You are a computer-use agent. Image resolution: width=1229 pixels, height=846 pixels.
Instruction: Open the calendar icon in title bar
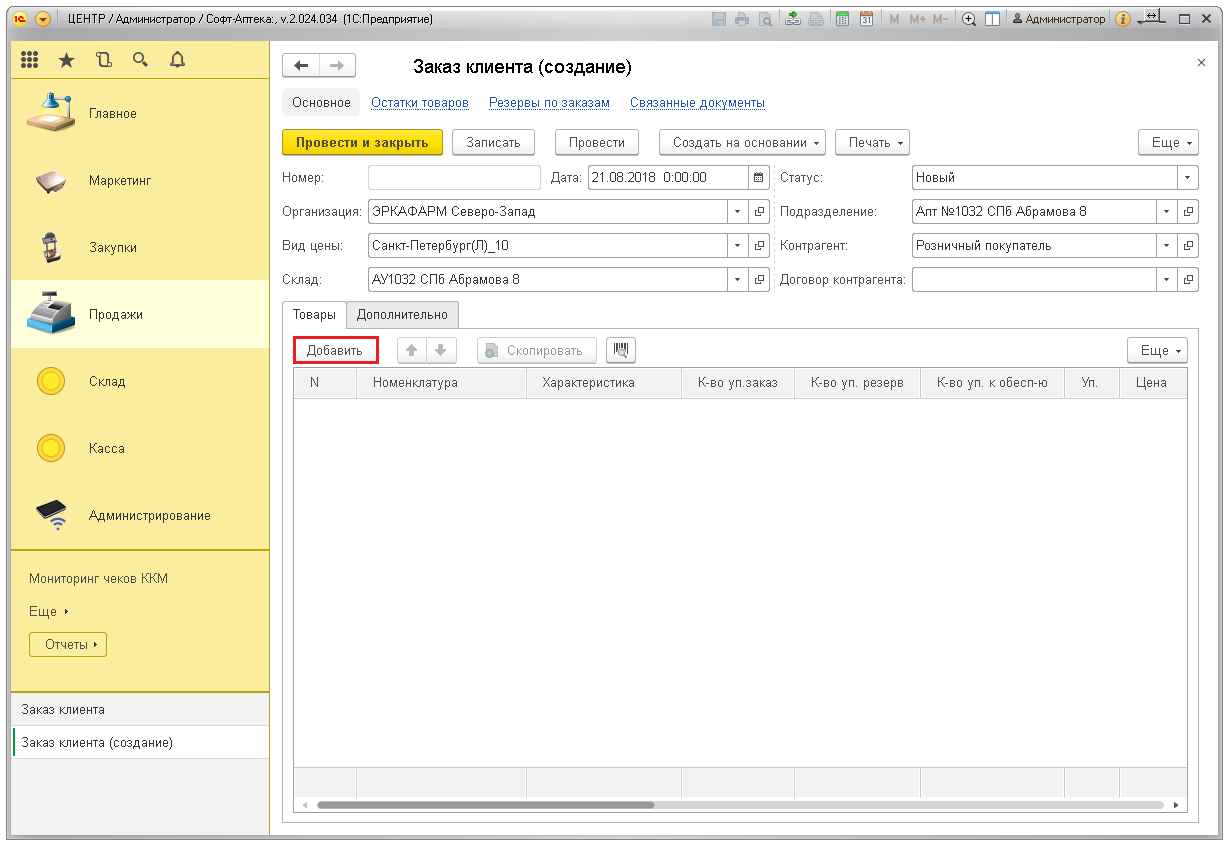click(867, 19)
